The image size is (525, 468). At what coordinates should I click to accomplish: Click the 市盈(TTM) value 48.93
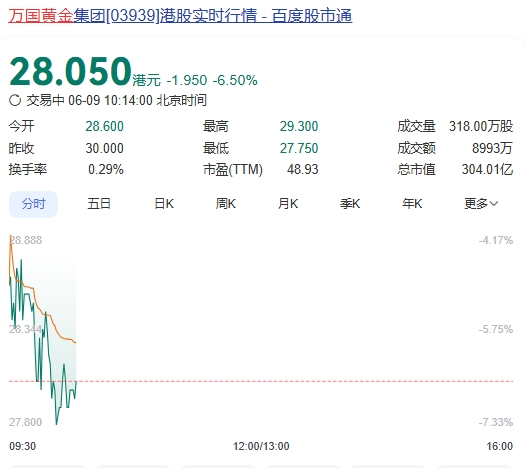[303, 170]
